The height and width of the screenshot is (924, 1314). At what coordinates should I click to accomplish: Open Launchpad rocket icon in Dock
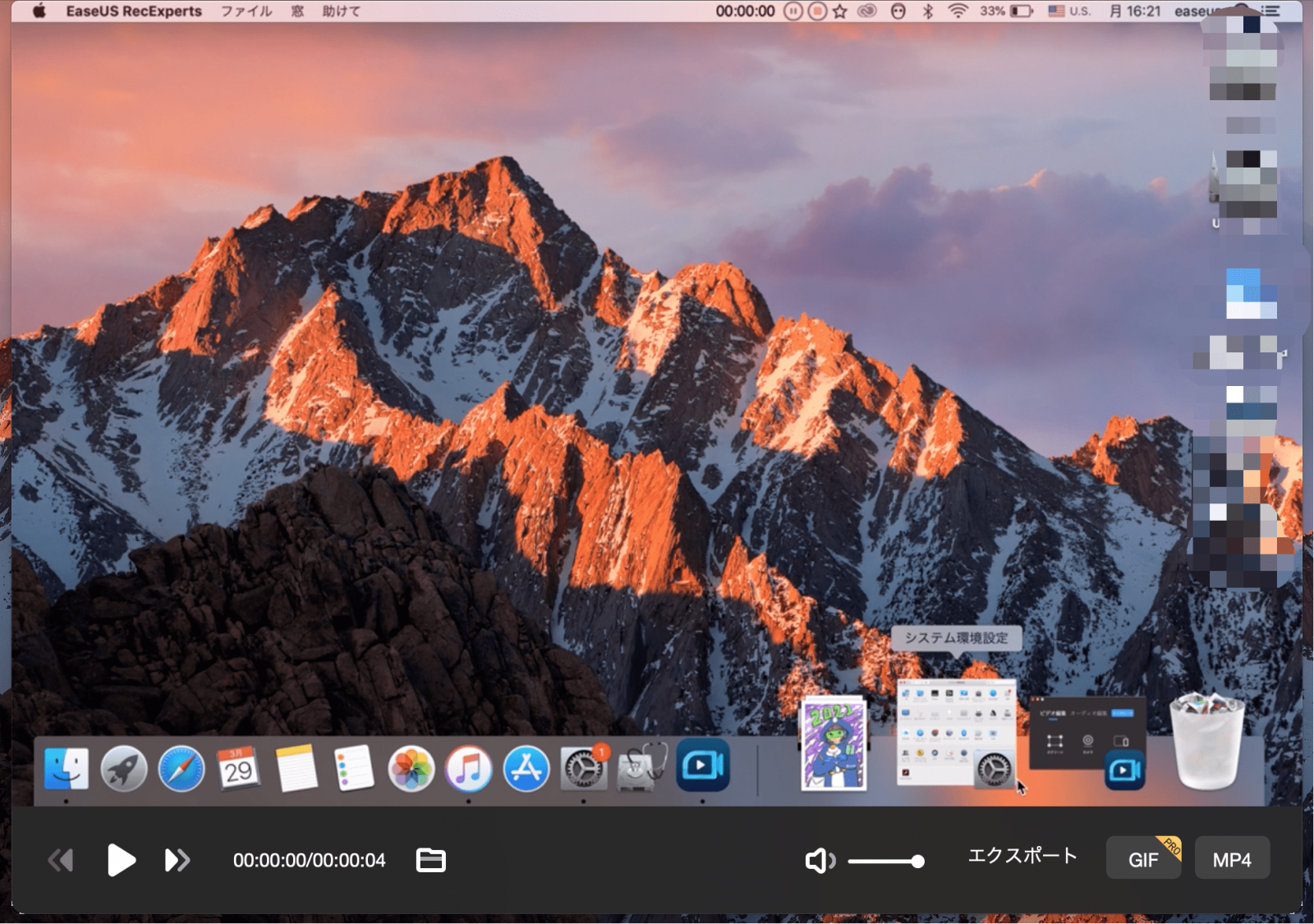[123, 770]
